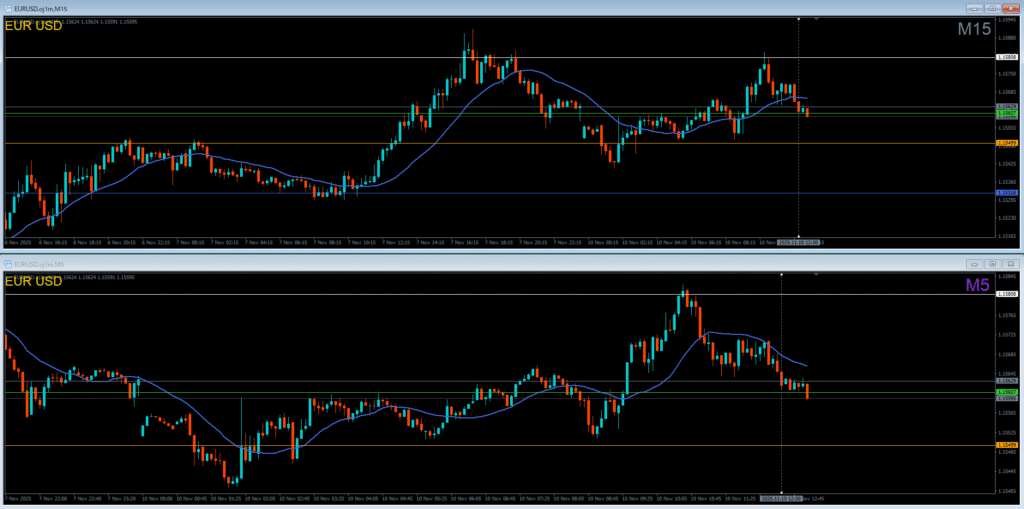Select the chart shift triangle in M5 chart
Viewport: 1024px width, 509px height.
click(x=816, y=275)
